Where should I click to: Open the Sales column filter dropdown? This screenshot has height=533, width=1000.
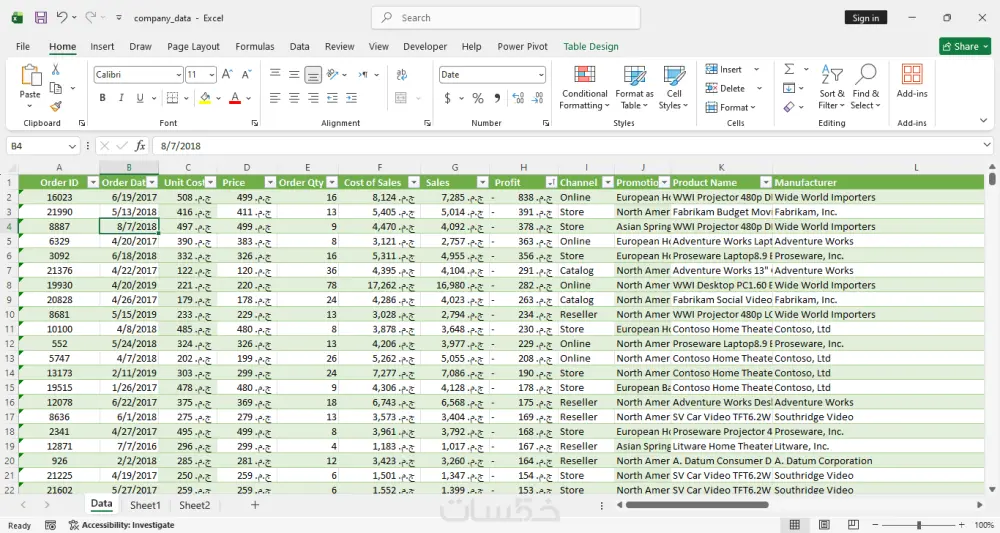point(482,182)
